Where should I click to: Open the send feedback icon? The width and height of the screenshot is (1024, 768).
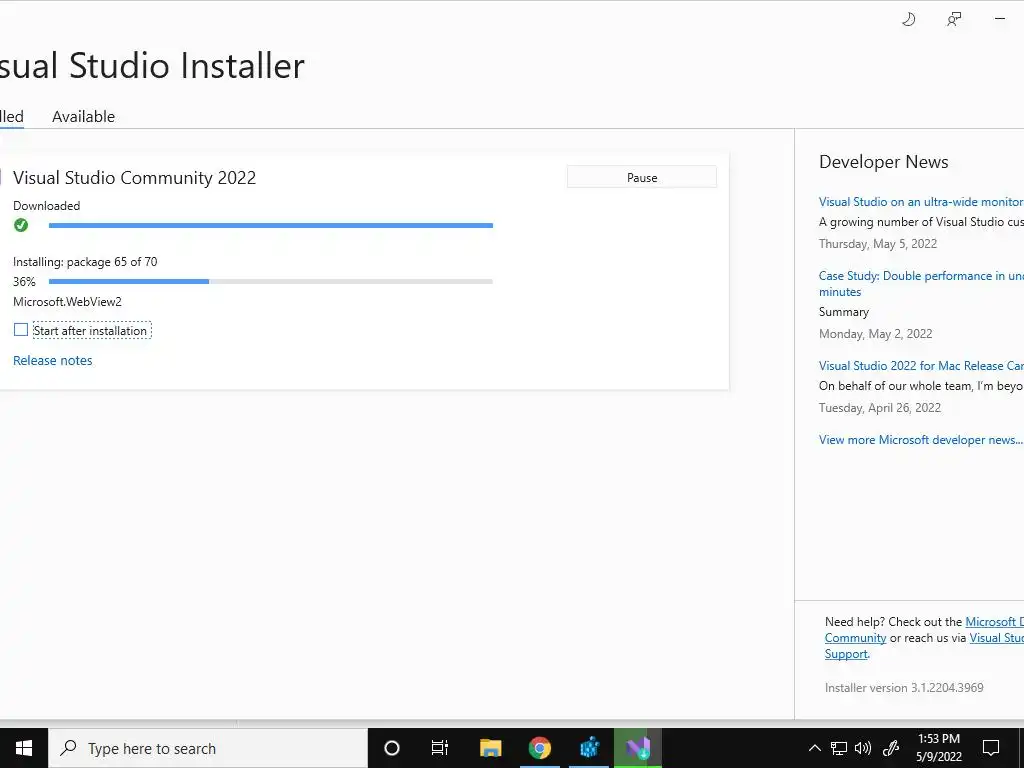[x=954, y=20]
